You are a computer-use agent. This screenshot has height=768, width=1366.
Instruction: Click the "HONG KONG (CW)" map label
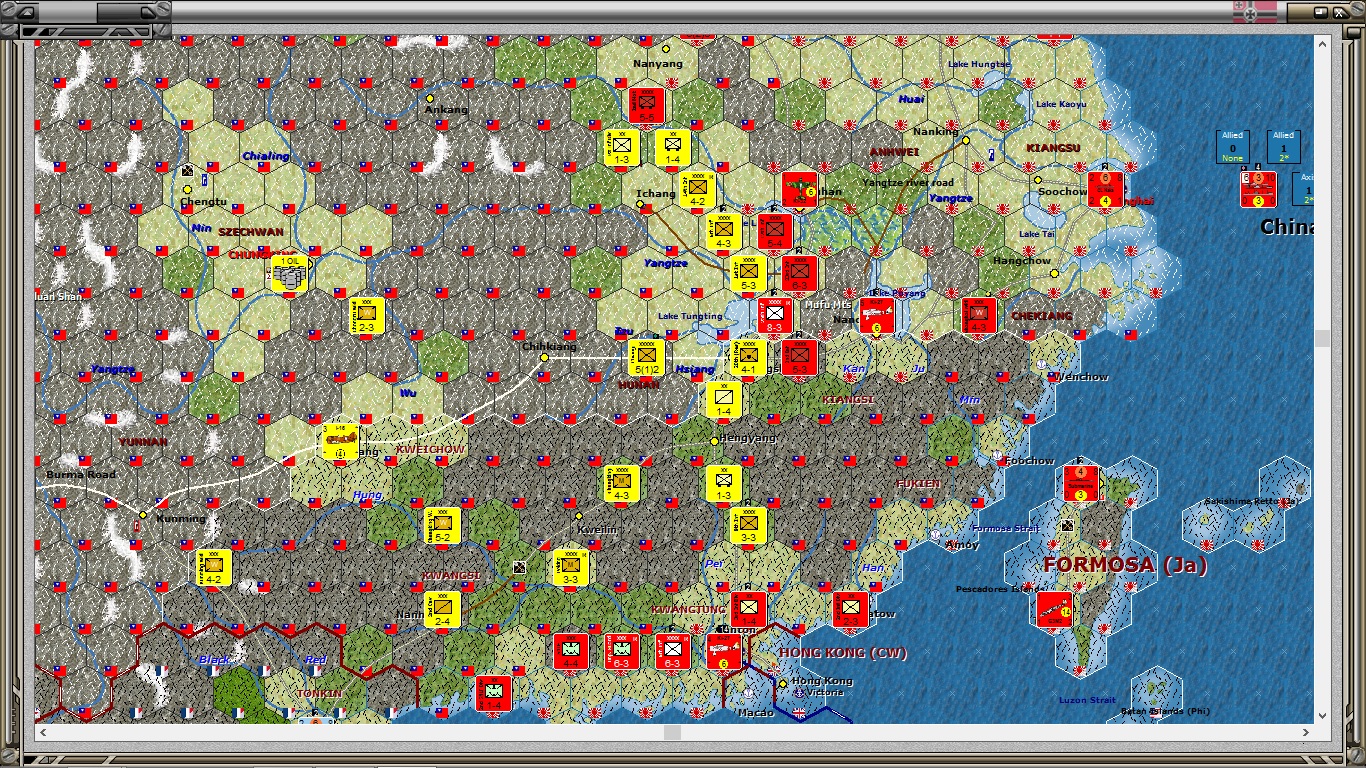point(843,653)
